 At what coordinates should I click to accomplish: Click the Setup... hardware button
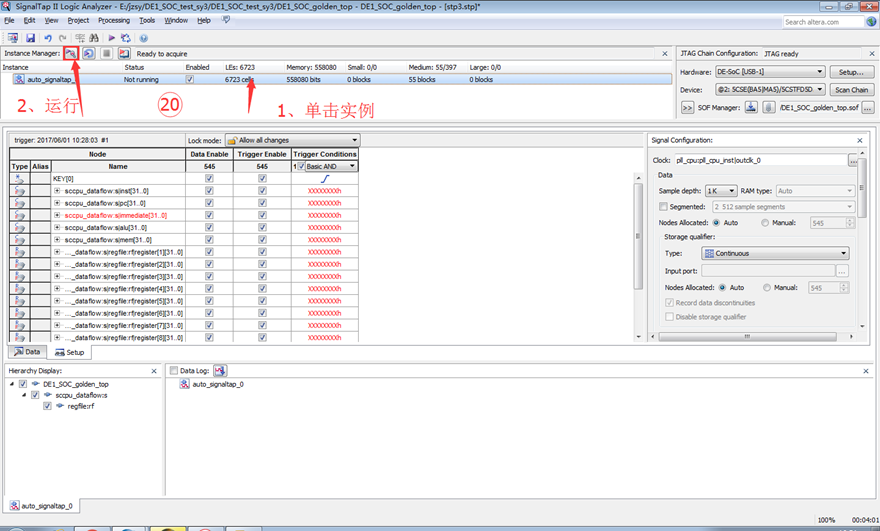click(851, 72)
